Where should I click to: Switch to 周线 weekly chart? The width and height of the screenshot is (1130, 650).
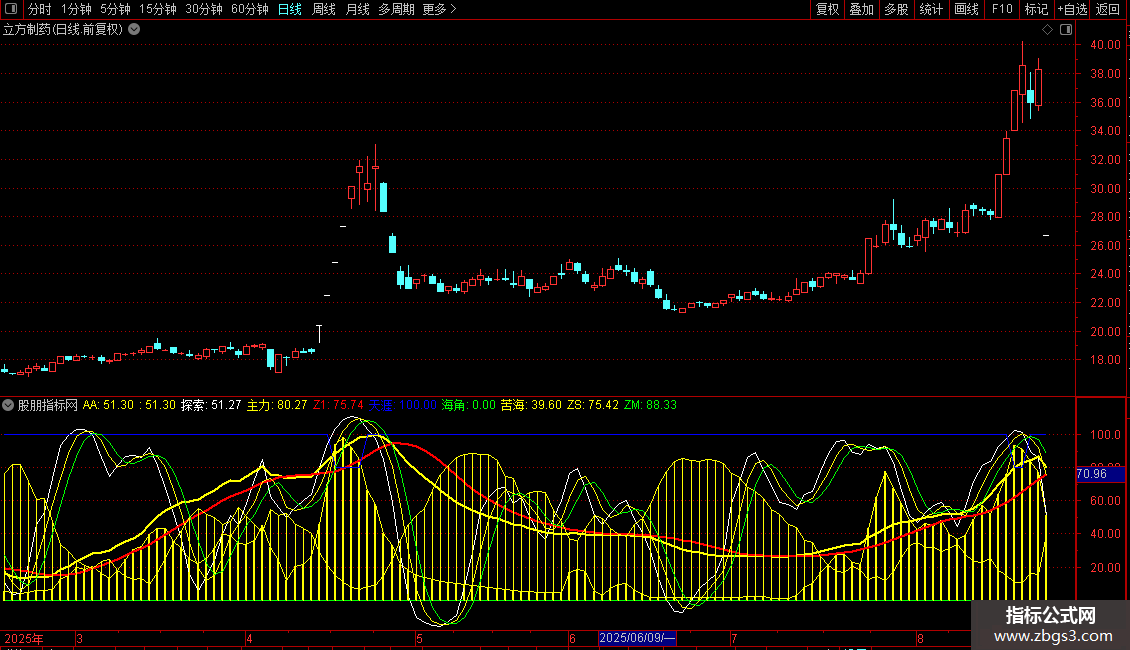click(x=324, y=9)
